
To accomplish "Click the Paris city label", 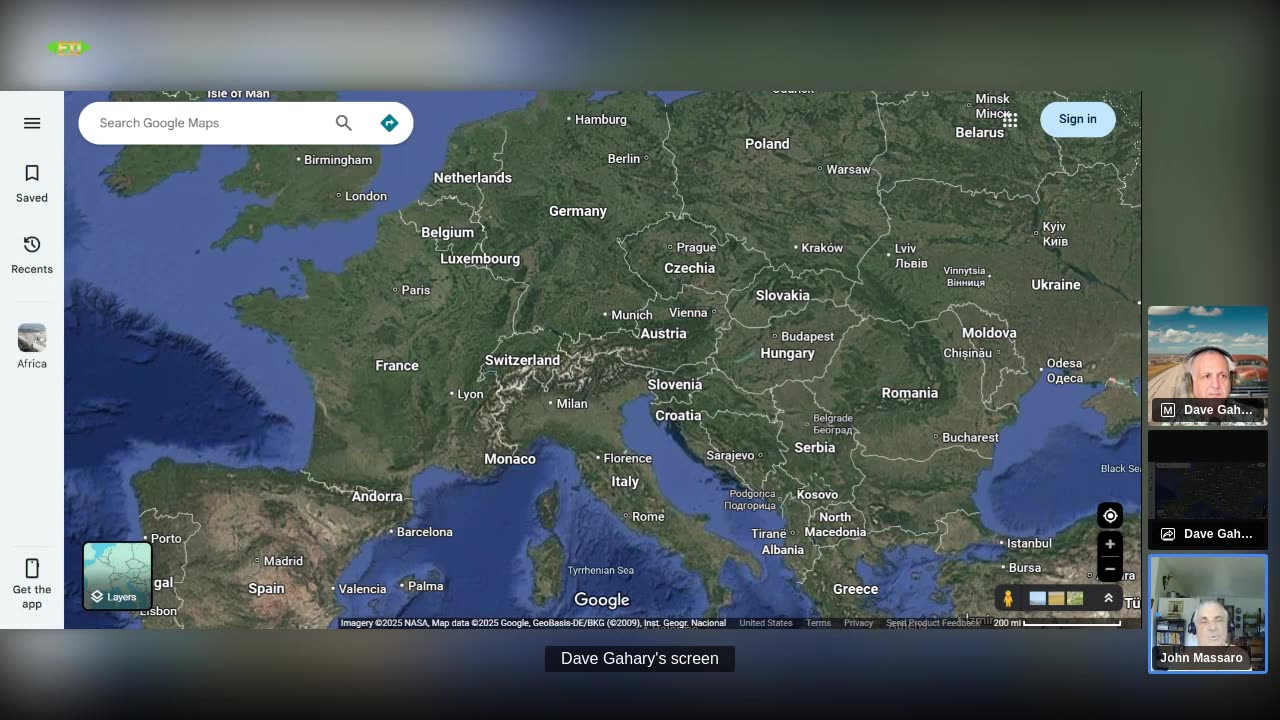I will 416,290.
